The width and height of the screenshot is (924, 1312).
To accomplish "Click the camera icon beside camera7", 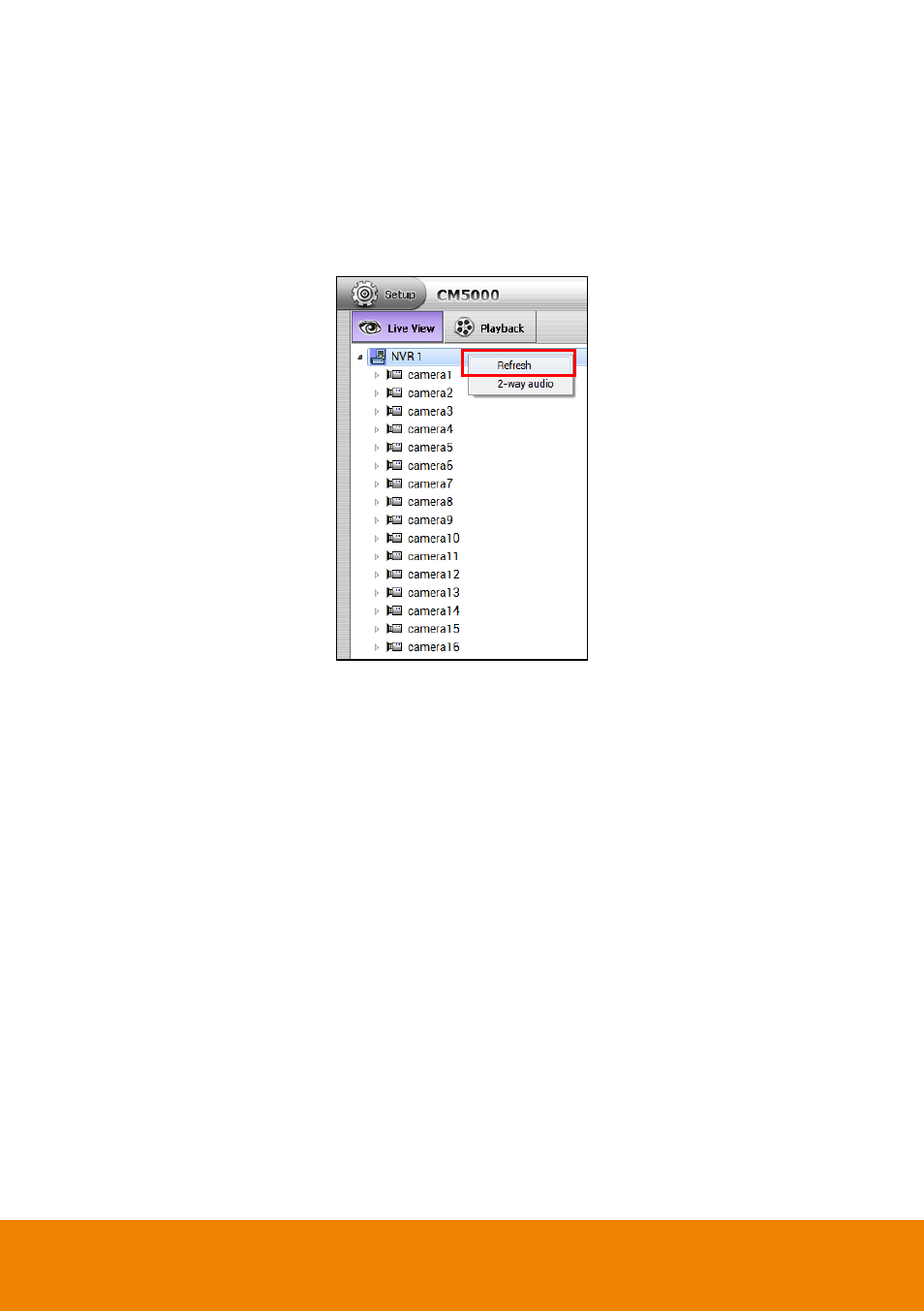I will pyautogui.click(x=394, y=484).
